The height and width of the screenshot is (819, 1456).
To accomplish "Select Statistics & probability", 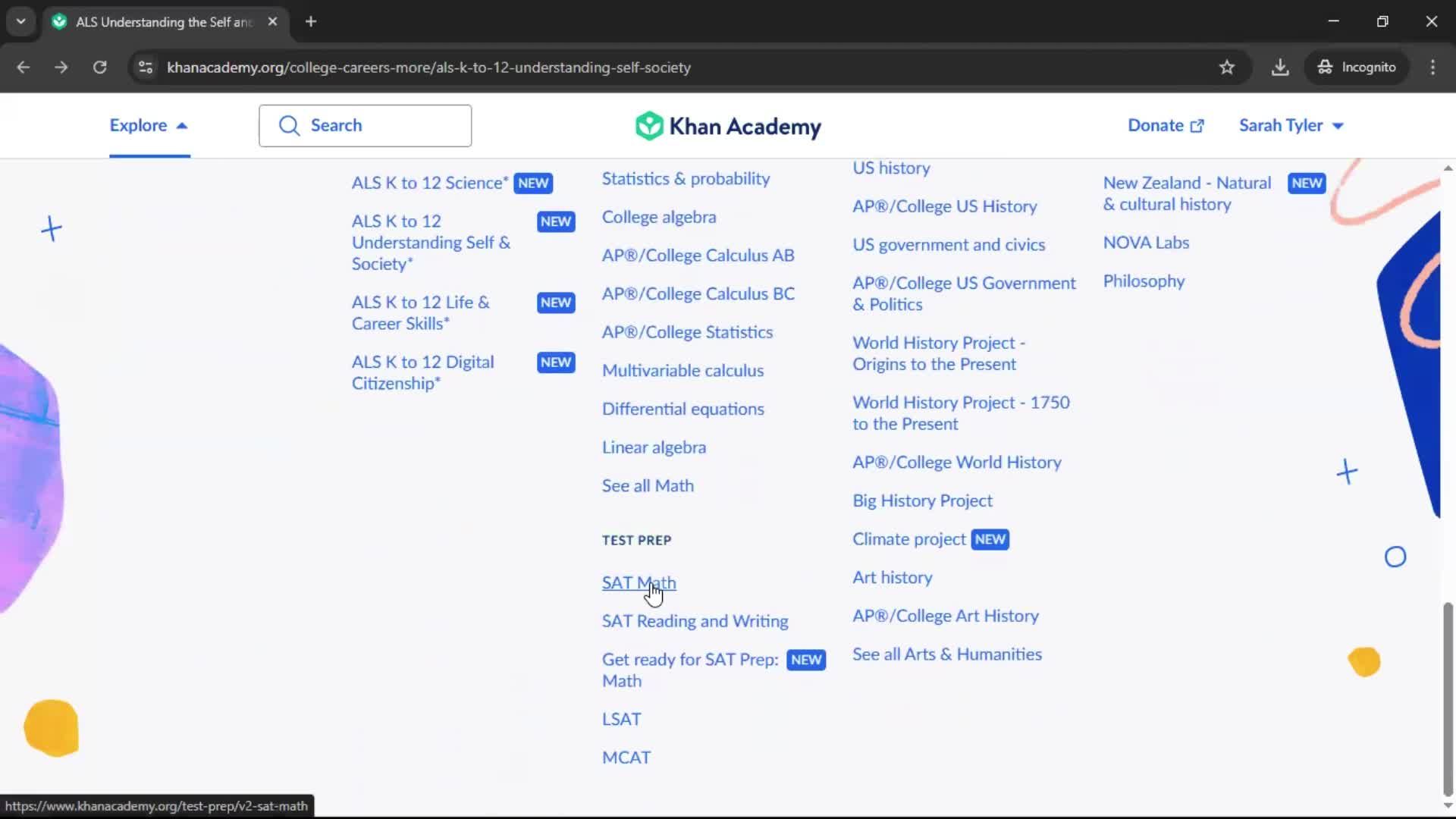I will point(686,179).
